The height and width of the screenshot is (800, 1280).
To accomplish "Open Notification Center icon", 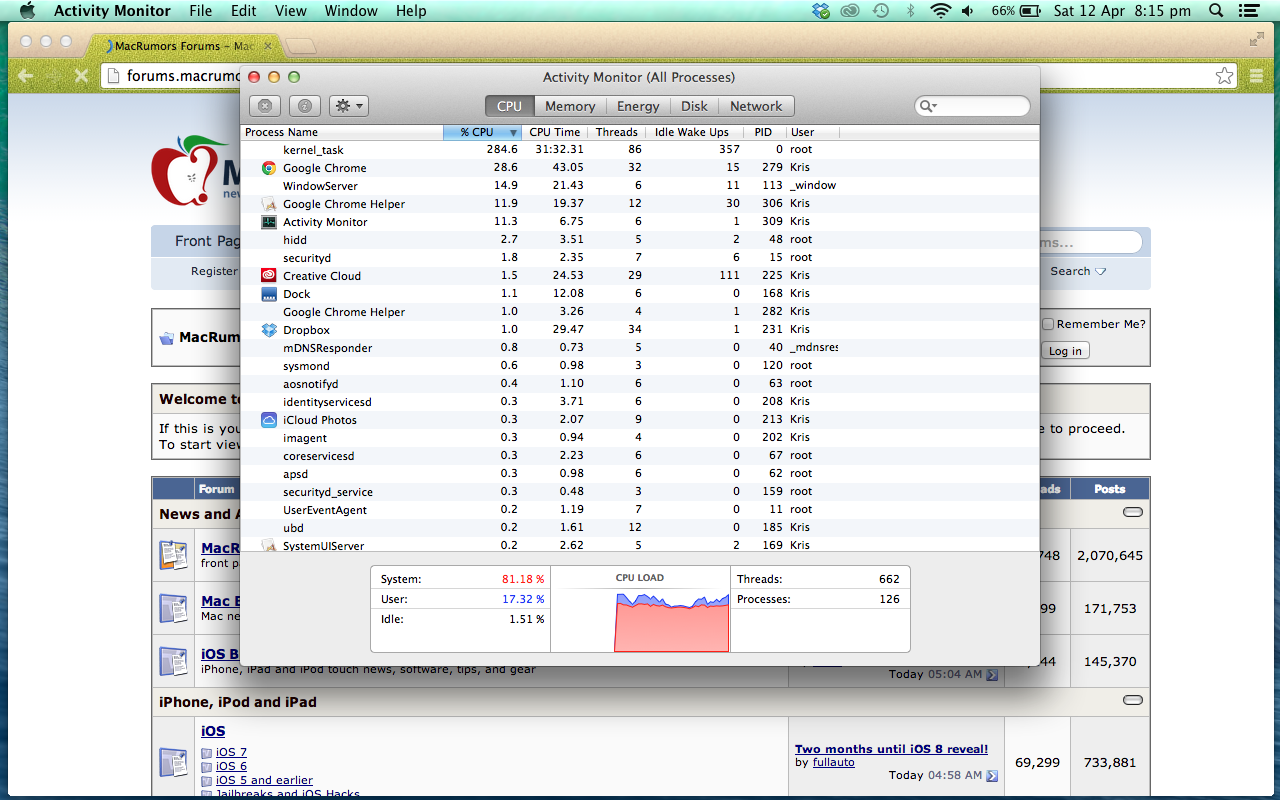I will click(x=1248, y=11).
